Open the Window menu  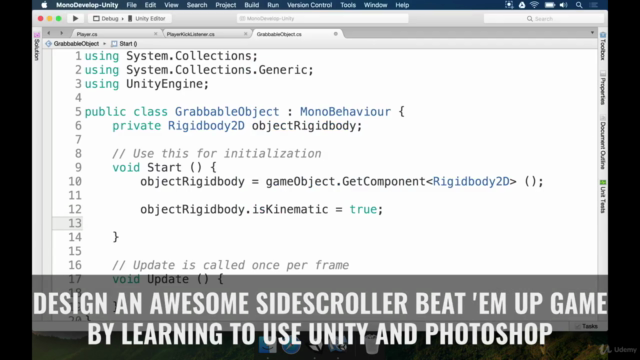pos(375,5)
